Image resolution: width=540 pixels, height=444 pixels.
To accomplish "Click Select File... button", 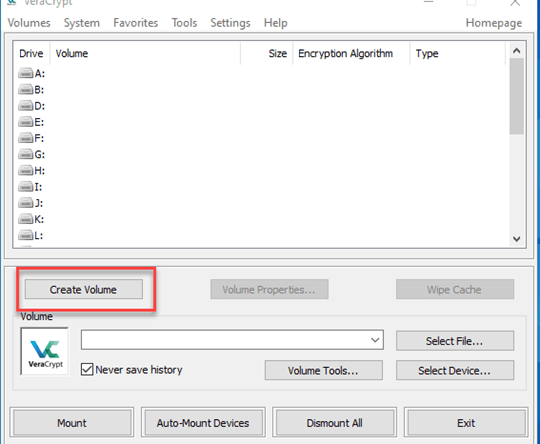I will (x=455, y=341).
